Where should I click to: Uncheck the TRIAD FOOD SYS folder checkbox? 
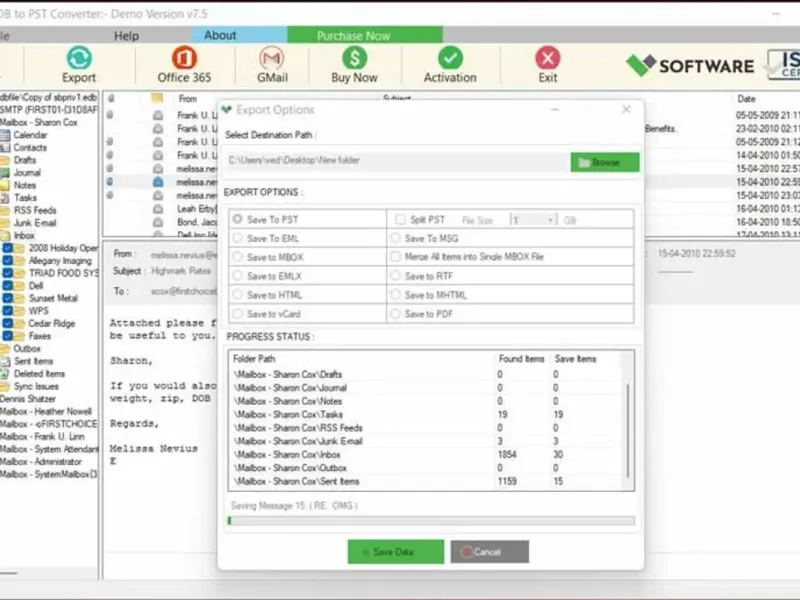tap(8, 273)
